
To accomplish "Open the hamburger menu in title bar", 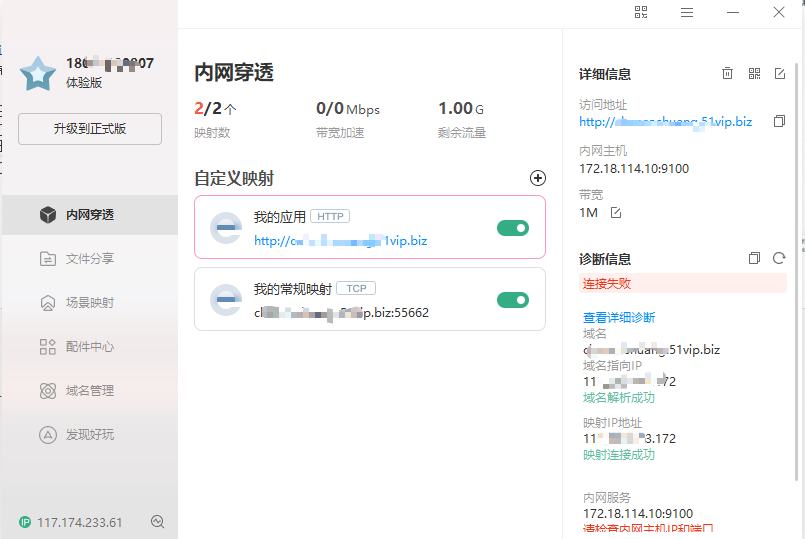I will tap(687, 12).
